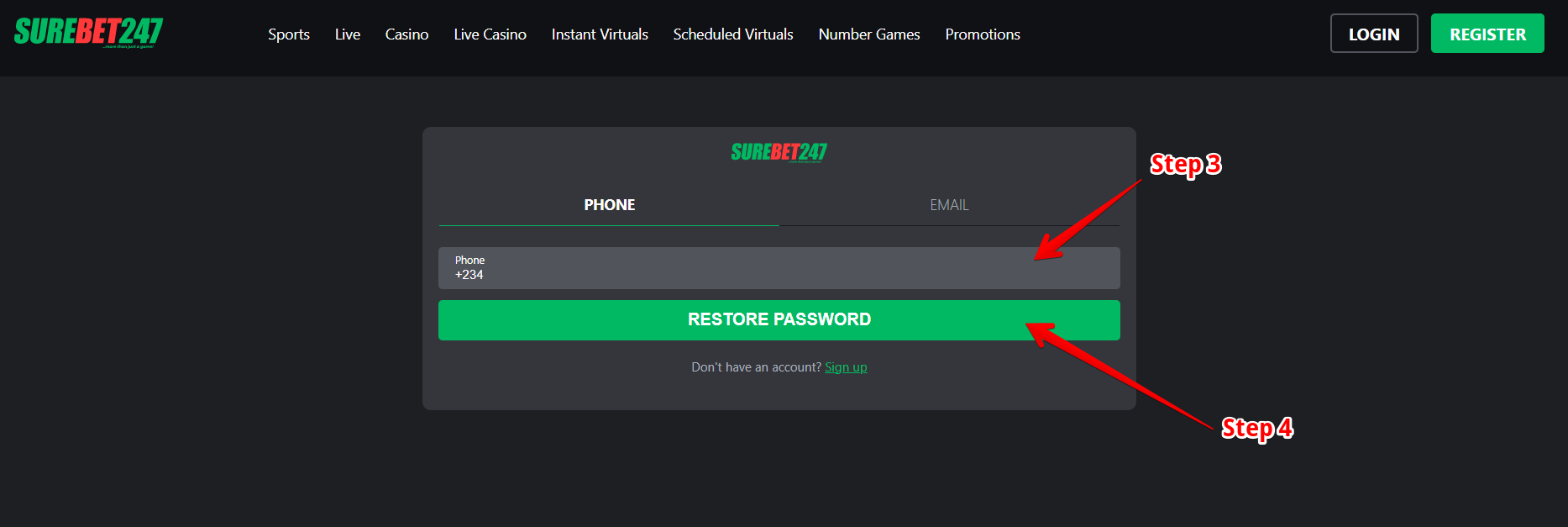Click the SUREBET247 logo in header
Screen dimensions: 1568x527
tap(88, 33)
